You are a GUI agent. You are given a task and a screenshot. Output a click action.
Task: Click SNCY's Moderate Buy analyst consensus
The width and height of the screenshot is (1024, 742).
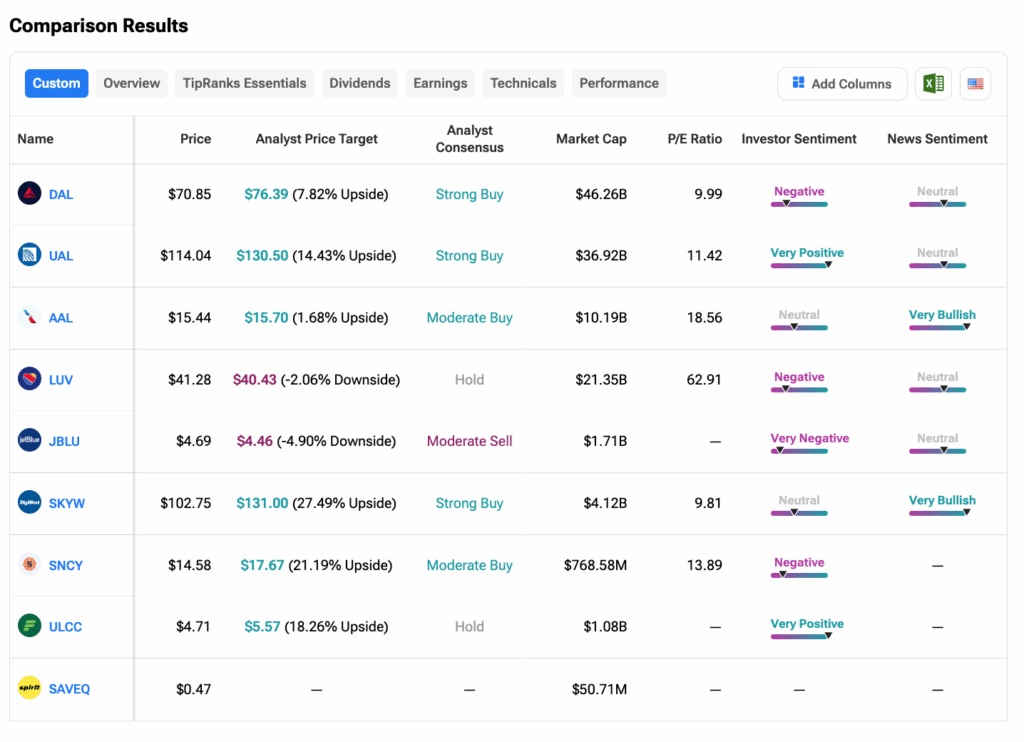click(469, 565)
